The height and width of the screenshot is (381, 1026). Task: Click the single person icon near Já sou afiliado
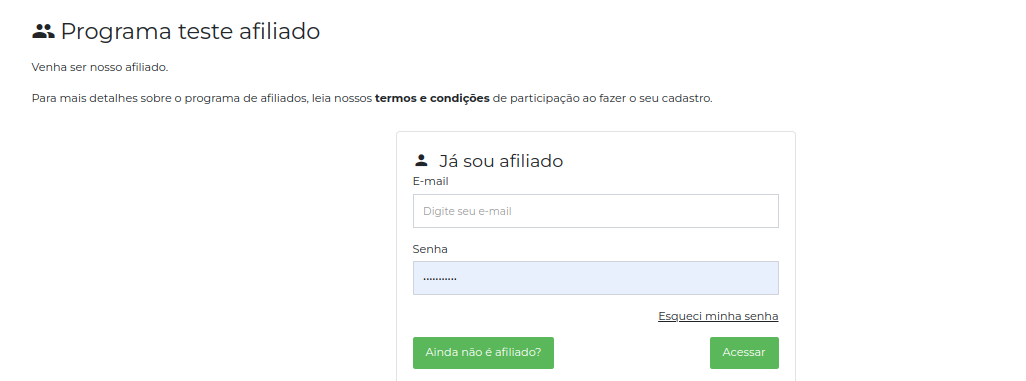point(421,160)
